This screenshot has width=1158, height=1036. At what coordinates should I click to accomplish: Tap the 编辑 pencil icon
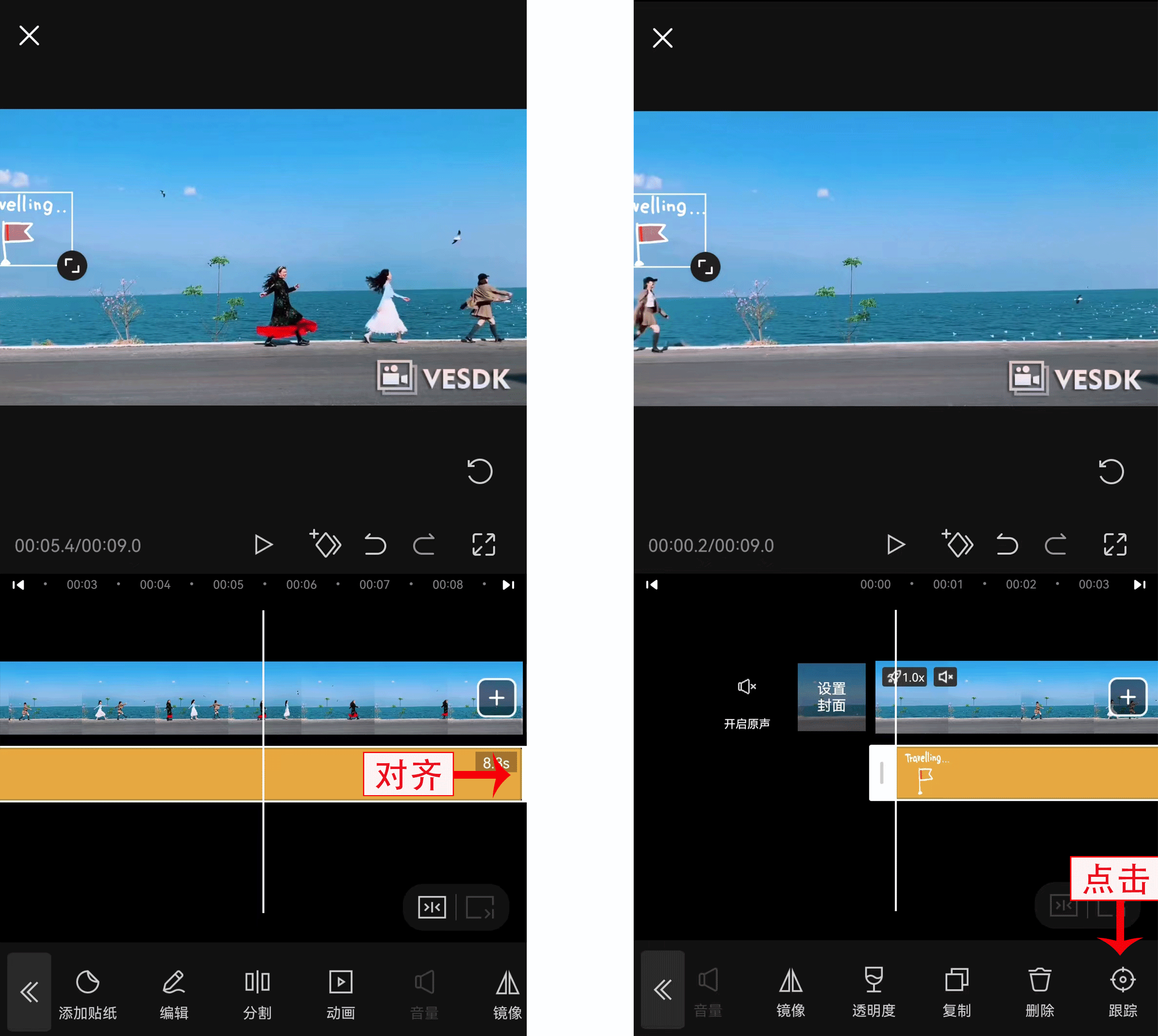coord(174,982)
